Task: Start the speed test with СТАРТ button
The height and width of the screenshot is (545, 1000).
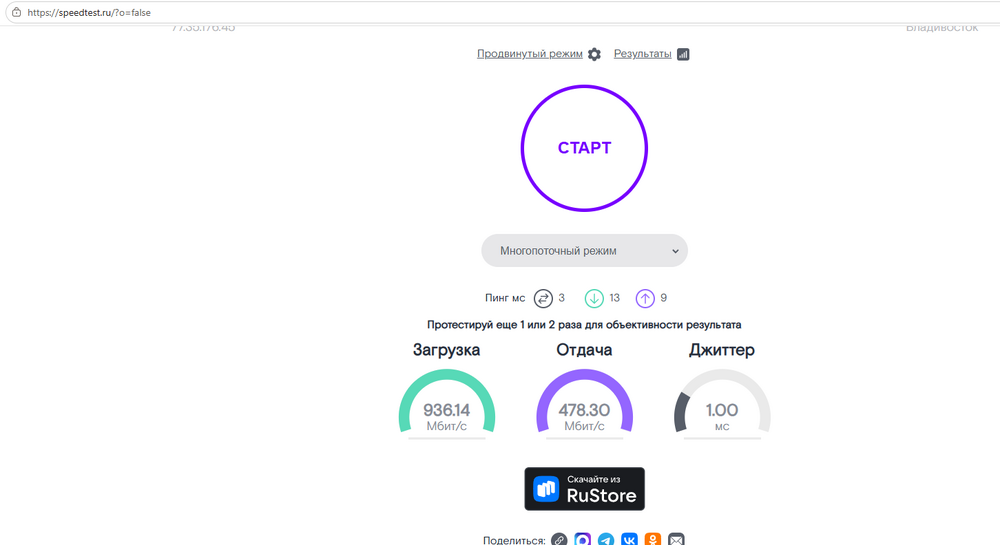Action: 584,148
